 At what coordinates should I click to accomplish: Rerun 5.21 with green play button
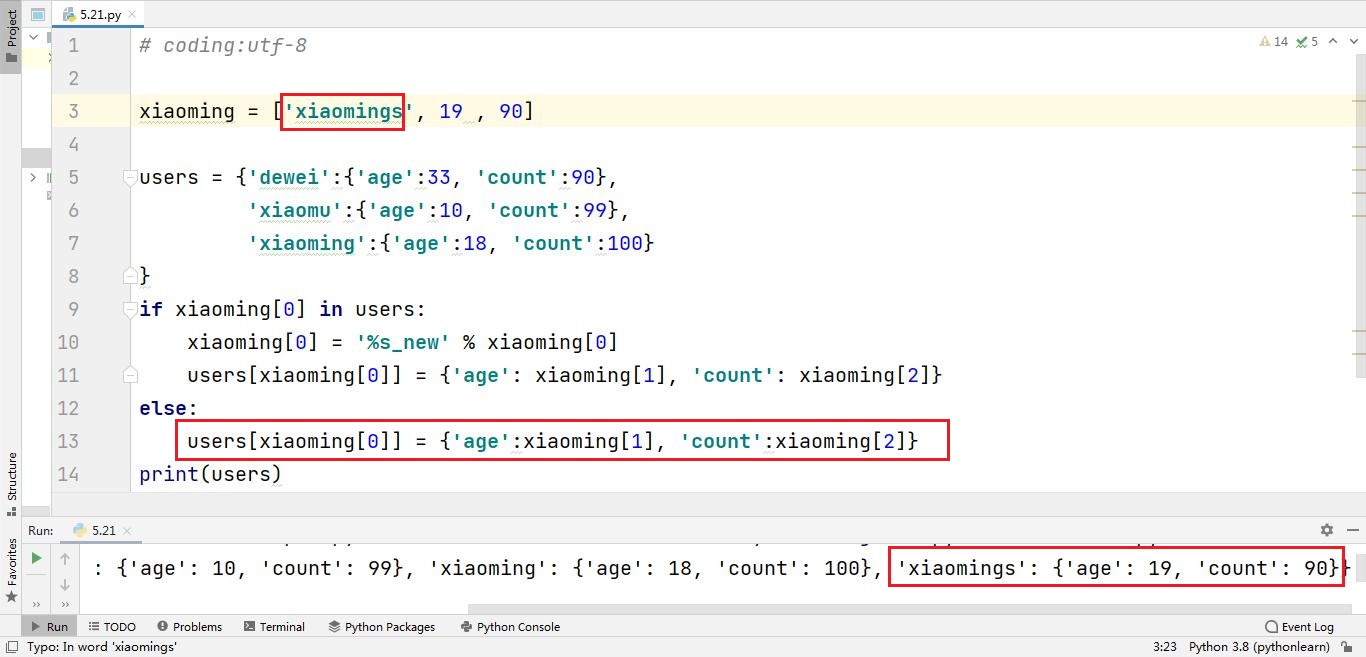point(36,558)
